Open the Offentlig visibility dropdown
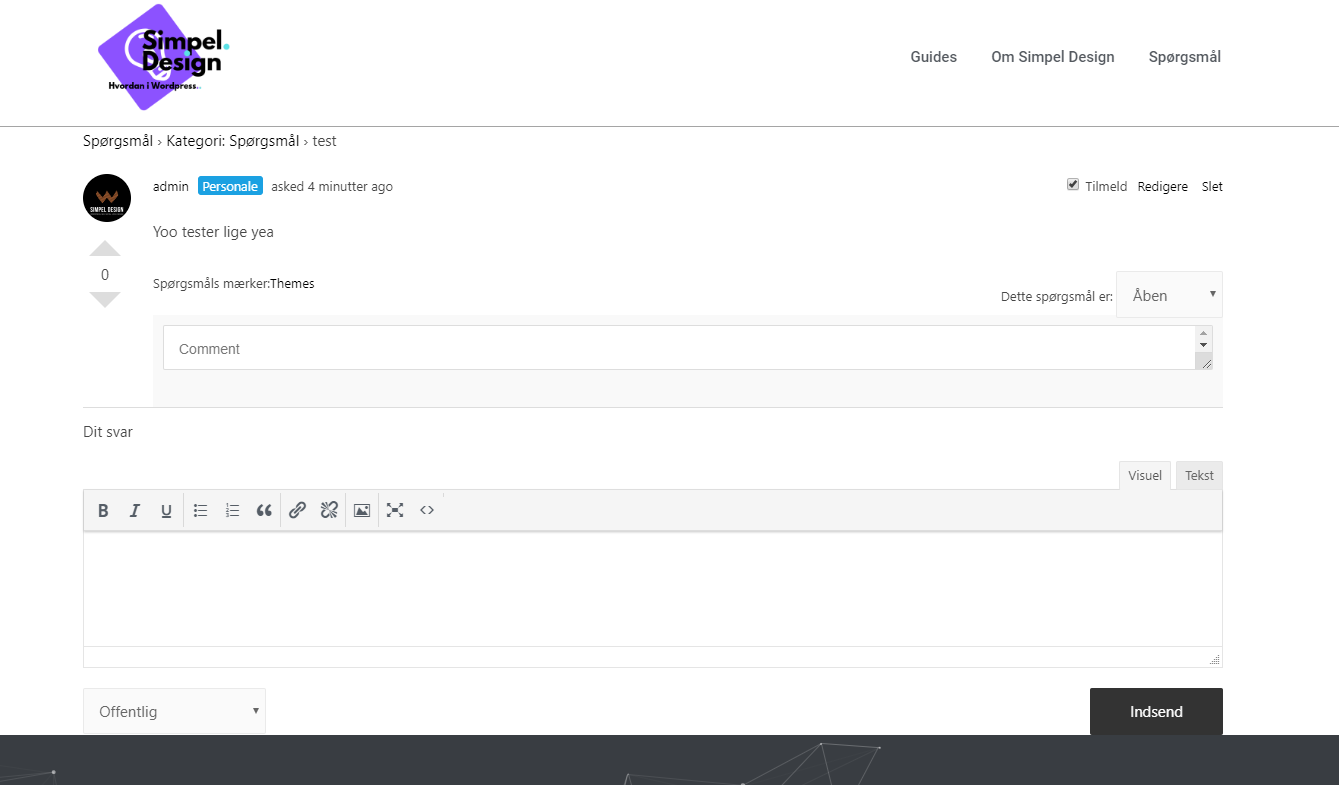The width and height of the screenshot is (1339, 785). point(174,711)
